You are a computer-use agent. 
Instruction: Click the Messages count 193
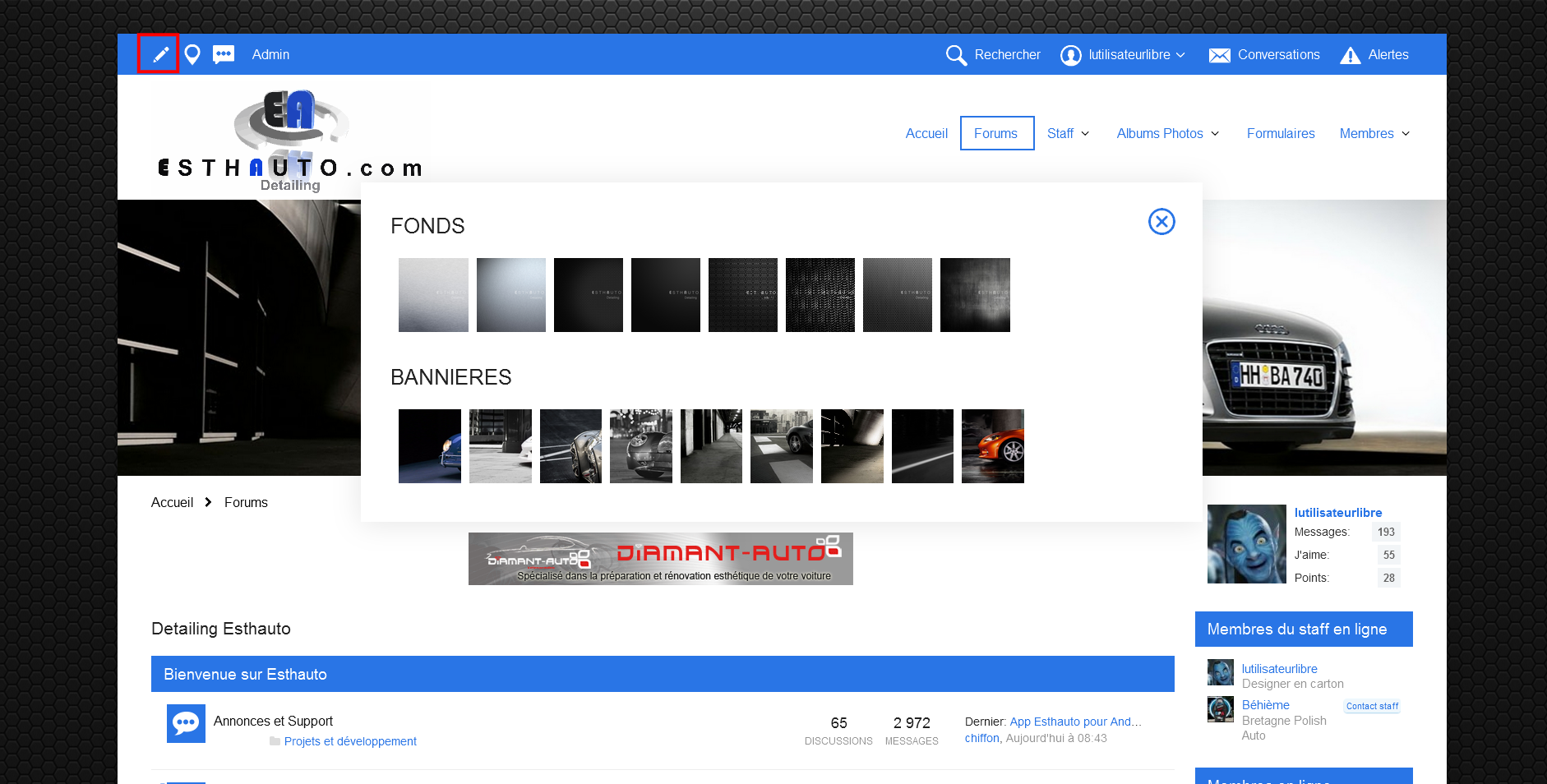[1386, 532]
